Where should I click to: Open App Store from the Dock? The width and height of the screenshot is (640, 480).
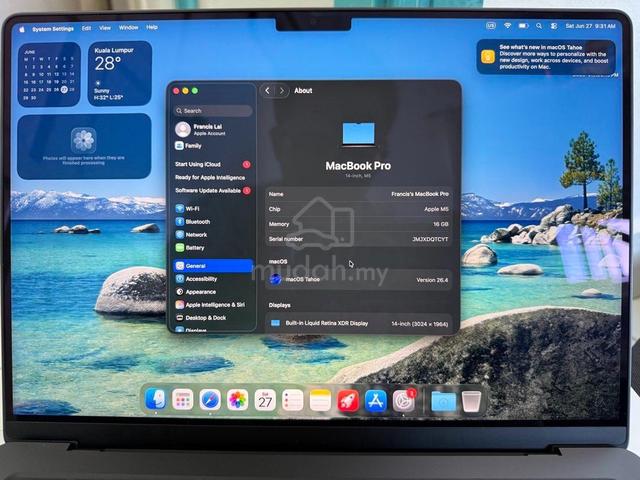[x=376, y=400]
